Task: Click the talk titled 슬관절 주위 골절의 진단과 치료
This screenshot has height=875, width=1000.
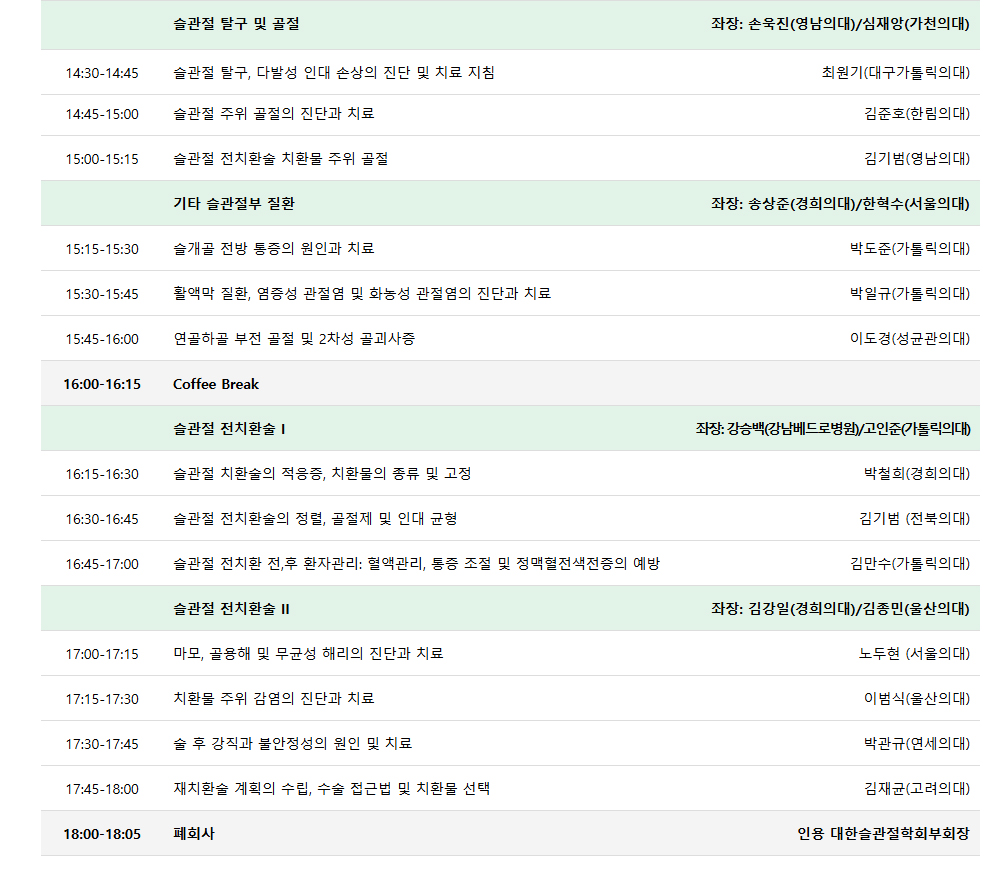Action: 274,114
